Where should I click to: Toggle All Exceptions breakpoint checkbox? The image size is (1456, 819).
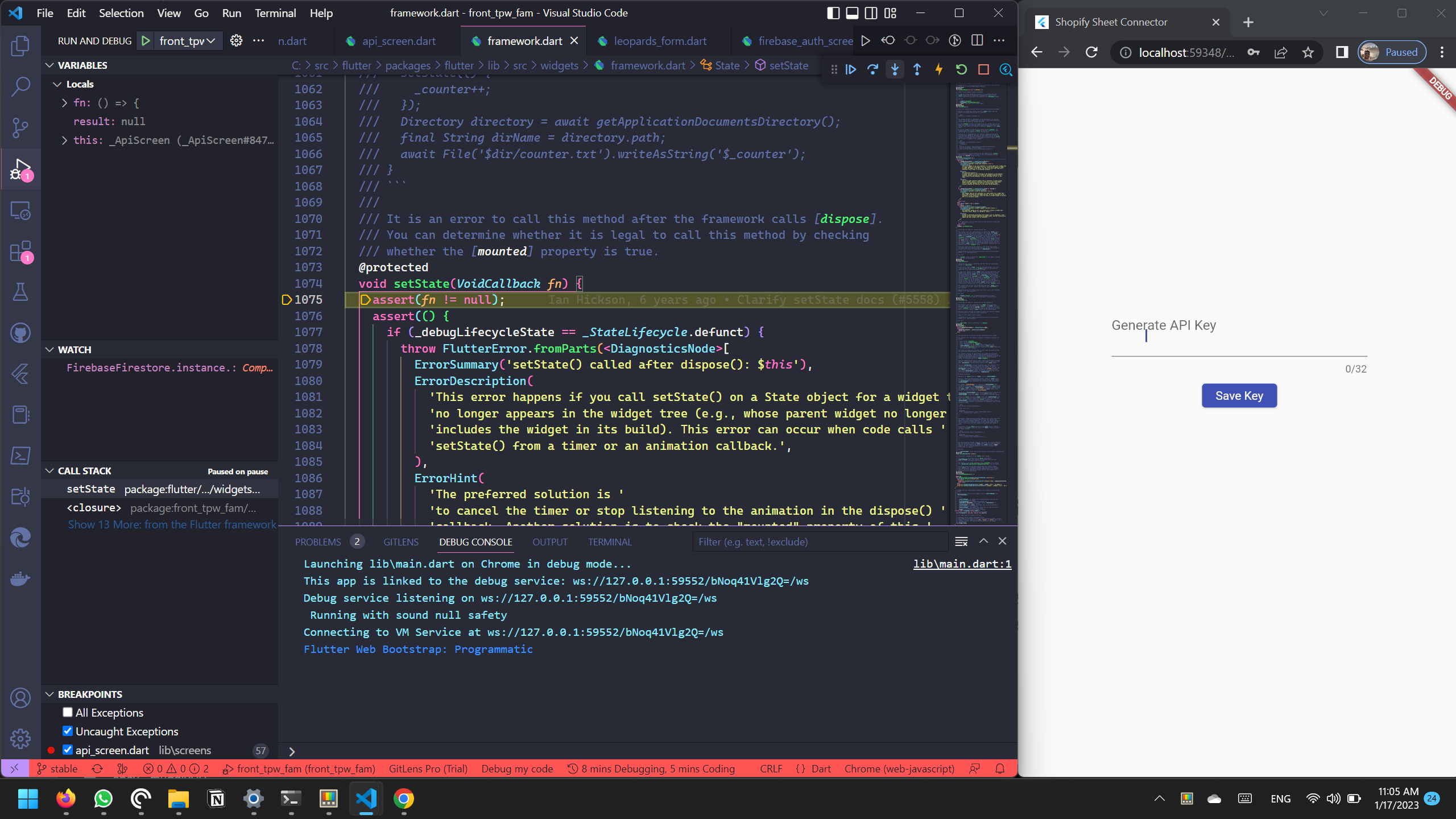click(x=68, y=712)
